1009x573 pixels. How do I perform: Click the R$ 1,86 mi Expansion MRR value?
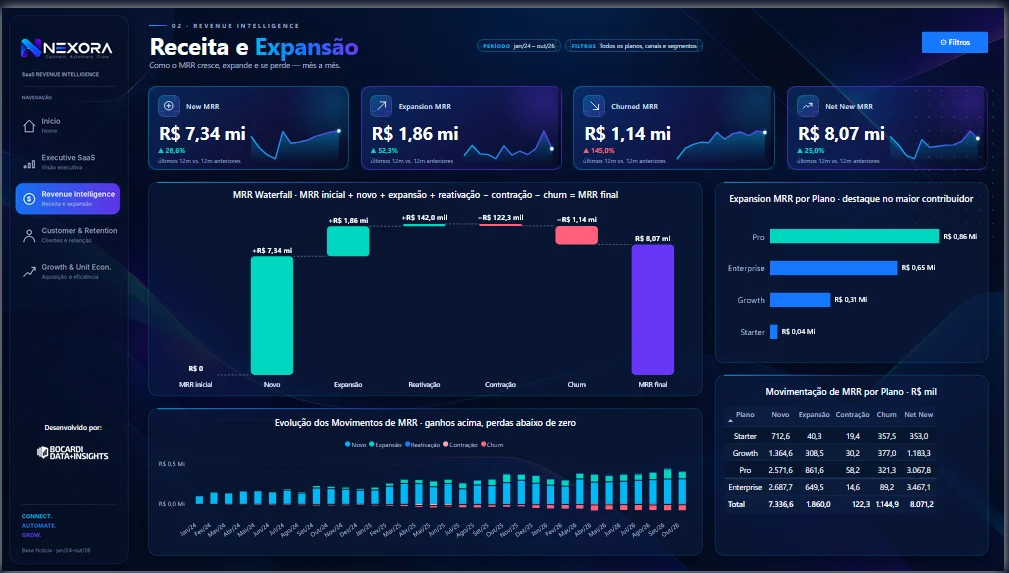point(415,134)
